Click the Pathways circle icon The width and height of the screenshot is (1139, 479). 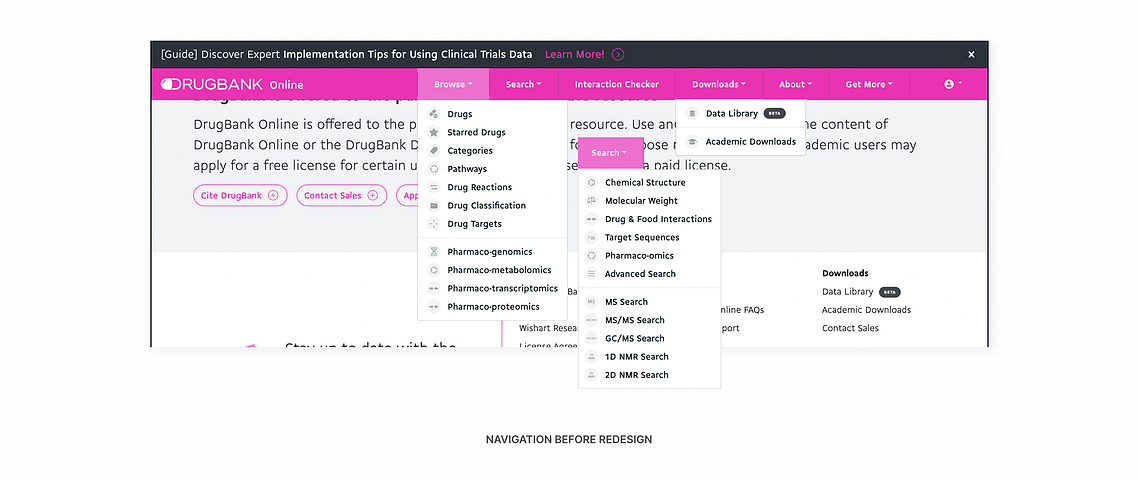pyautogui.click(x=434, y=169)
